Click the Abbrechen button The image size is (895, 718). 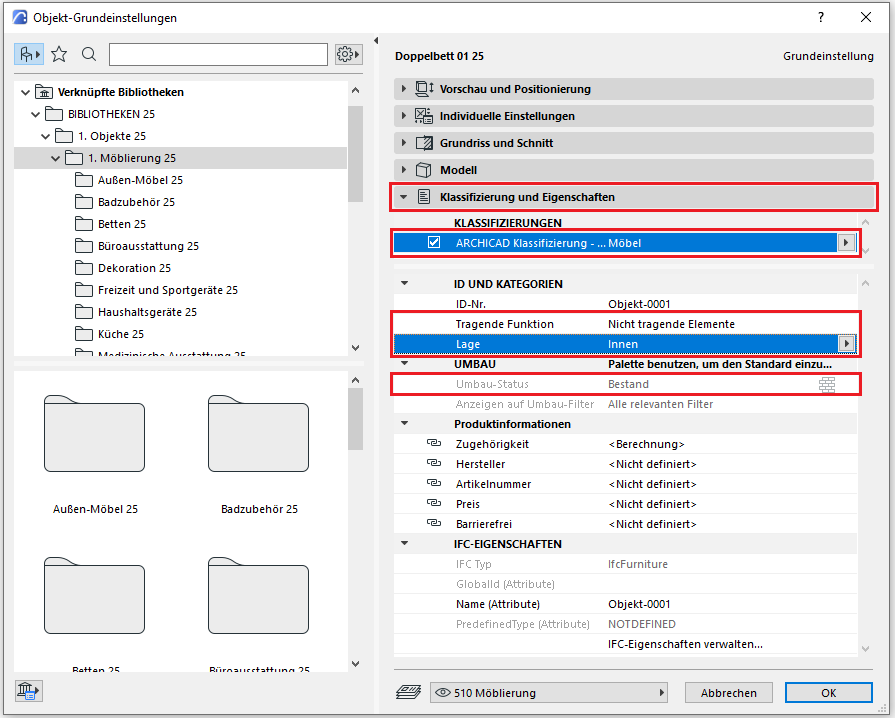tap(728, 693)
